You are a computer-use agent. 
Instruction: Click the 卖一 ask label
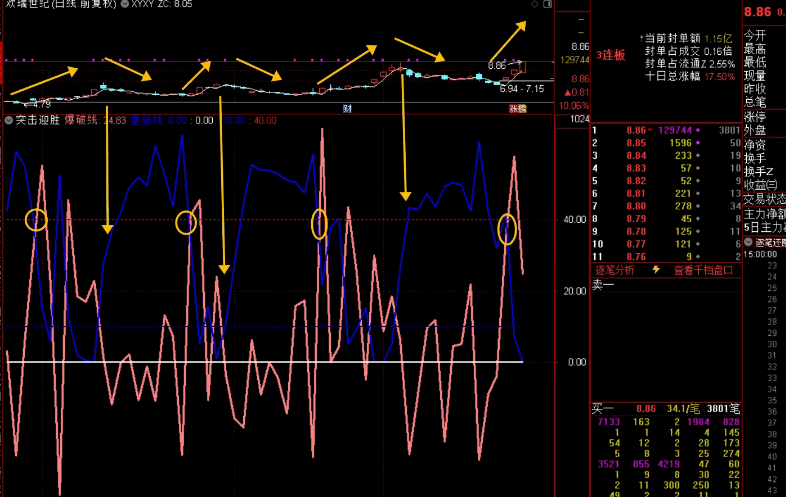[603, 284]
